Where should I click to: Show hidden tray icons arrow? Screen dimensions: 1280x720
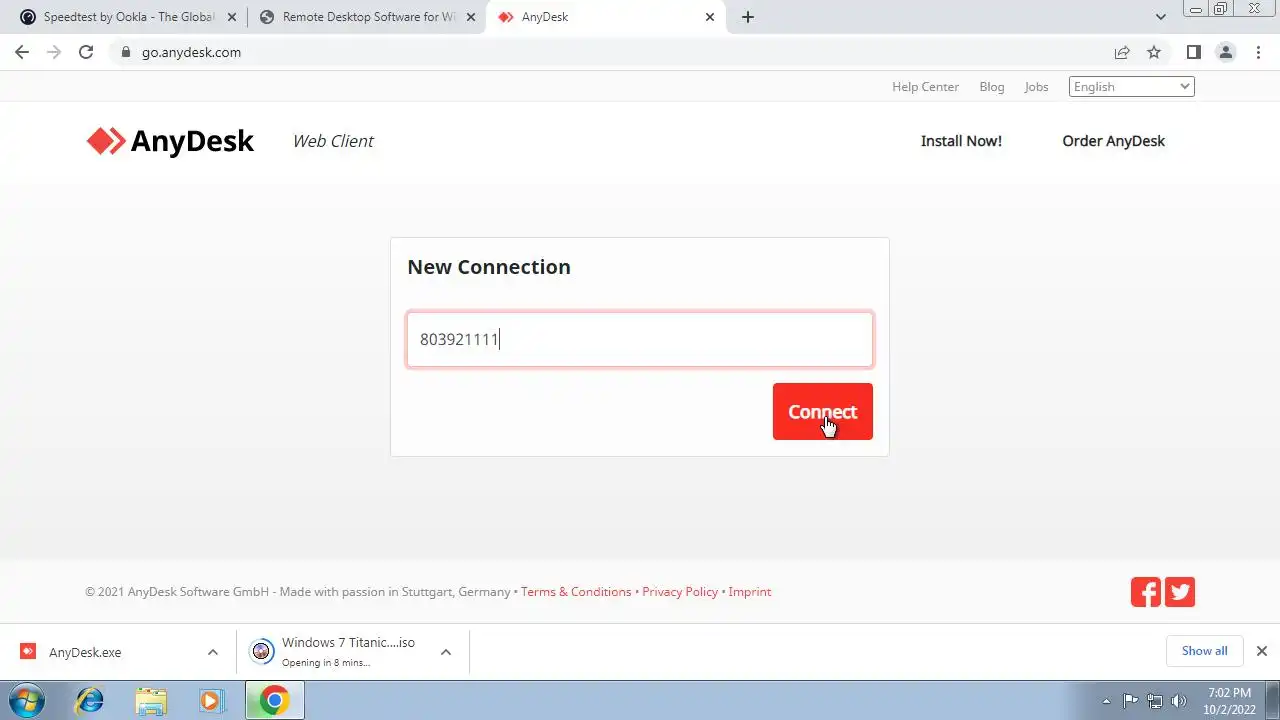[x=1106, y=701]
